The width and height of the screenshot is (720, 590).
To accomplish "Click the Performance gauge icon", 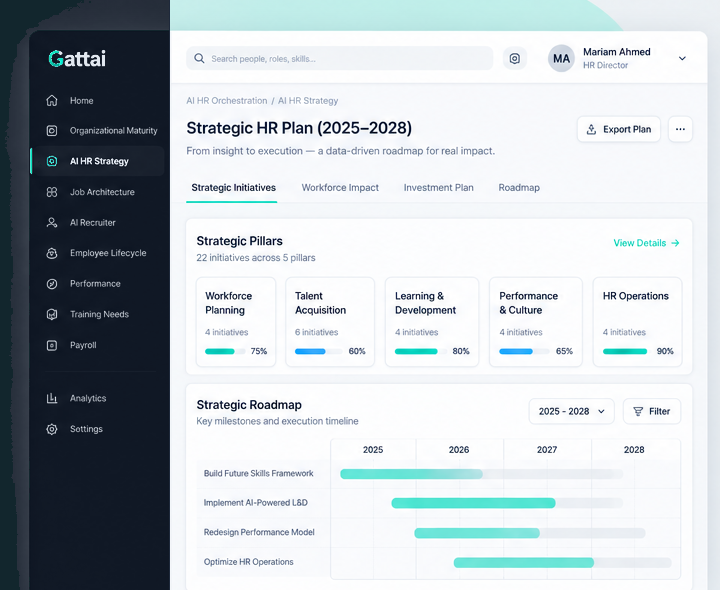I will (52, 284).
